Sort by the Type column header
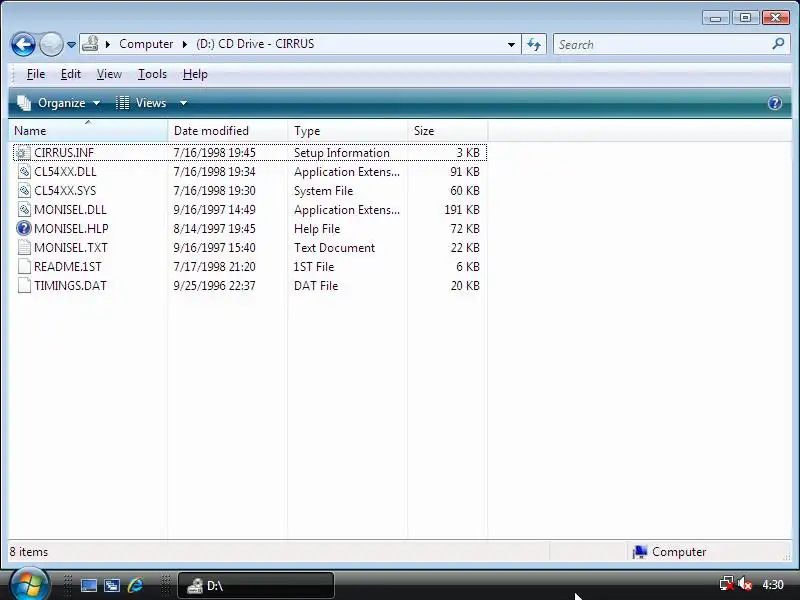 click(x=347, y=131)
